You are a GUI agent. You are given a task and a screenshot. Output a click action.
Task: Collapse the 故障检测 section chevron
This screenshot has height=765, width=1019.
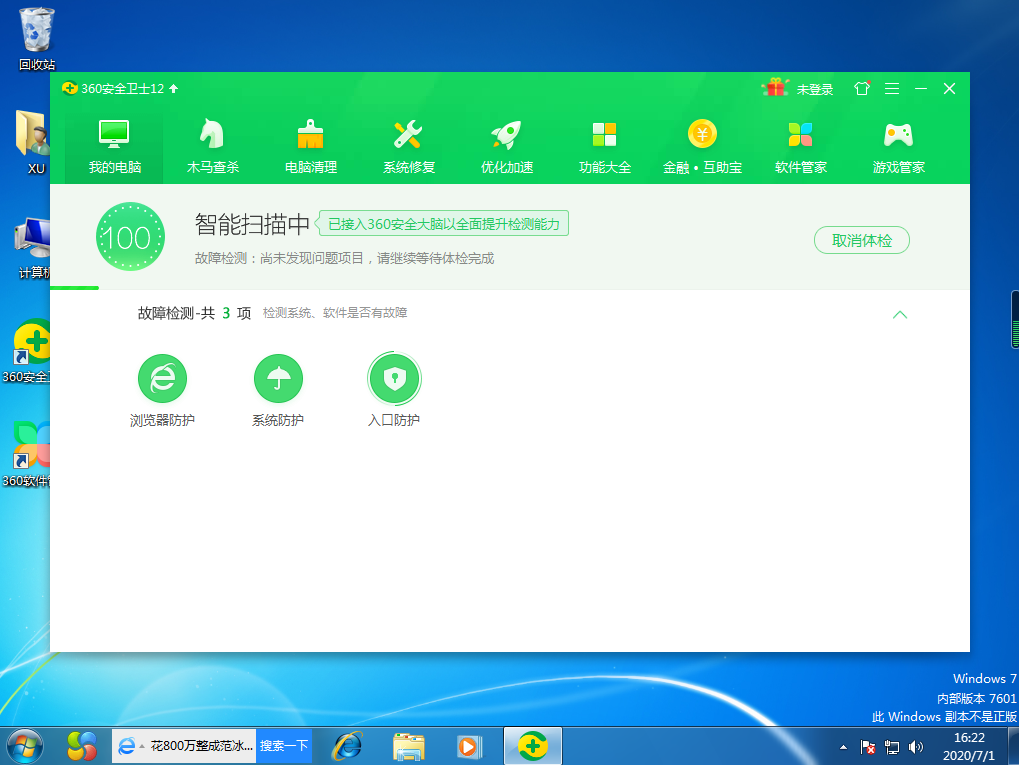click(899, 314)
